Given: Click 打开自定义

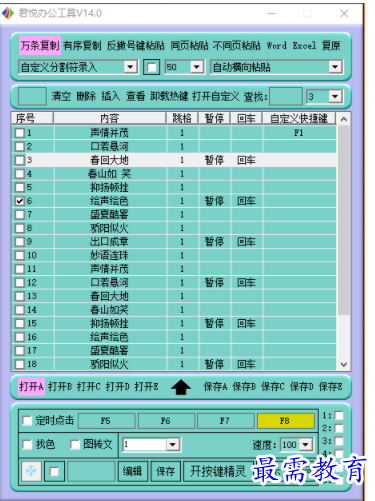Looking at the screenshot, I should (216, 97).
